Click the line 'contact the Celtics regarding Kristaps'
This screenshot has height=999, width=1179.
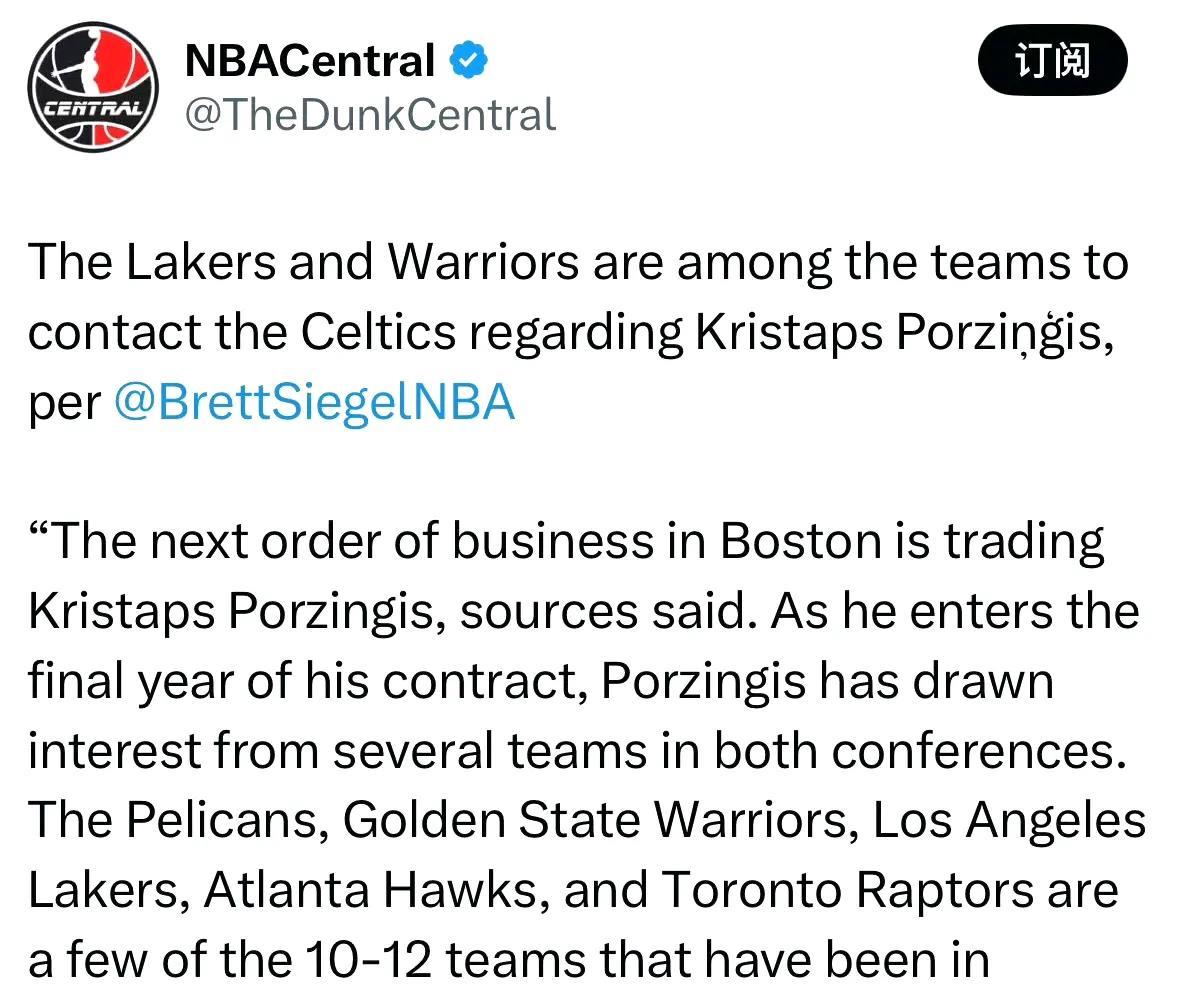click(571, 332)
